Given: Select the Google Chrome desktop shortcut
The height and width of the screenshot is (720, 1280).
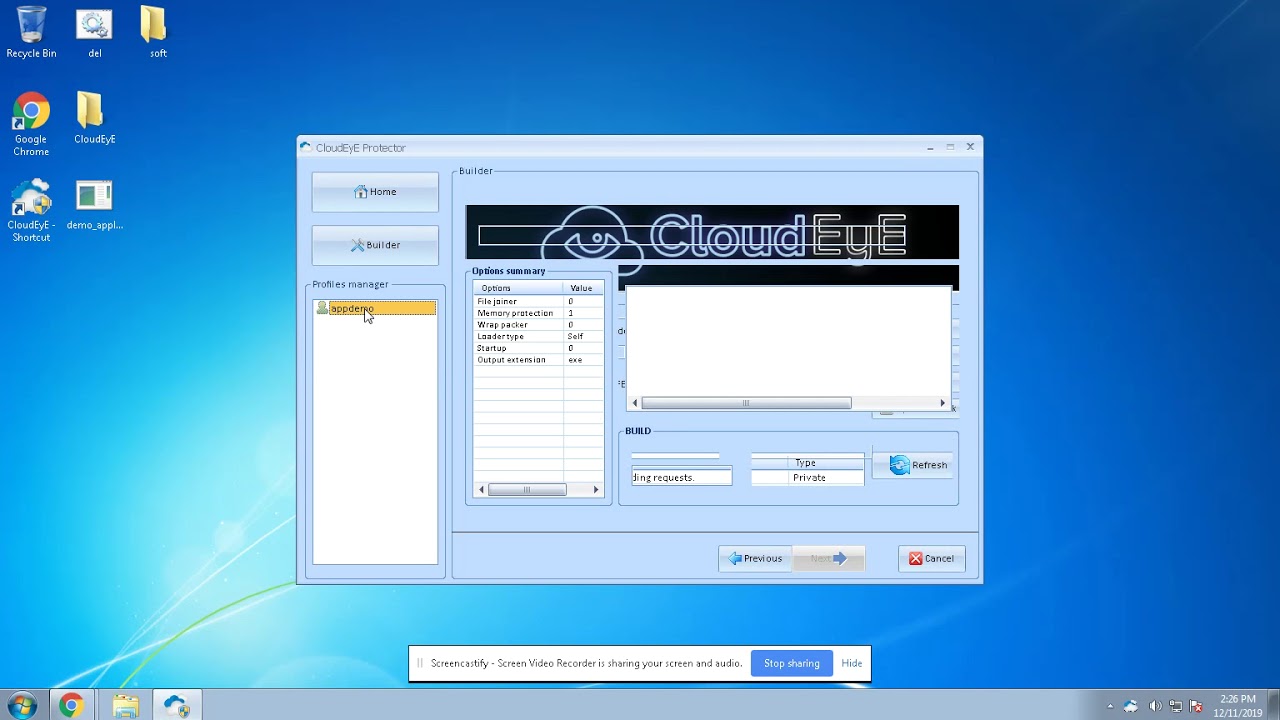Looking at the screenshot, I should point(31,125).
